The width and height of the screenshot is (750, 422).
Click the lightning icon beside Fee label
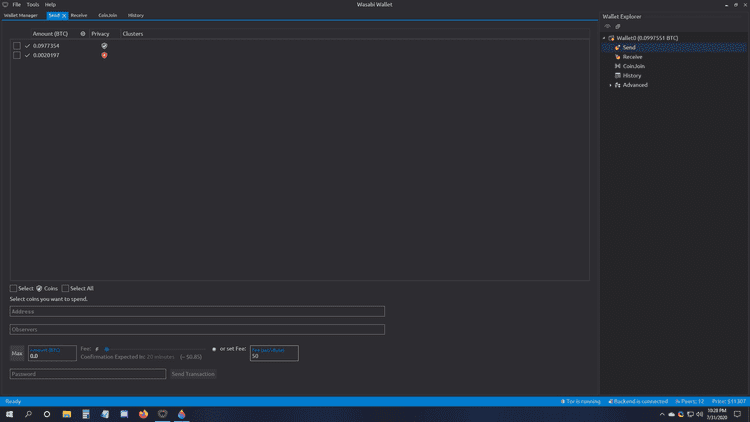point(97,349)
